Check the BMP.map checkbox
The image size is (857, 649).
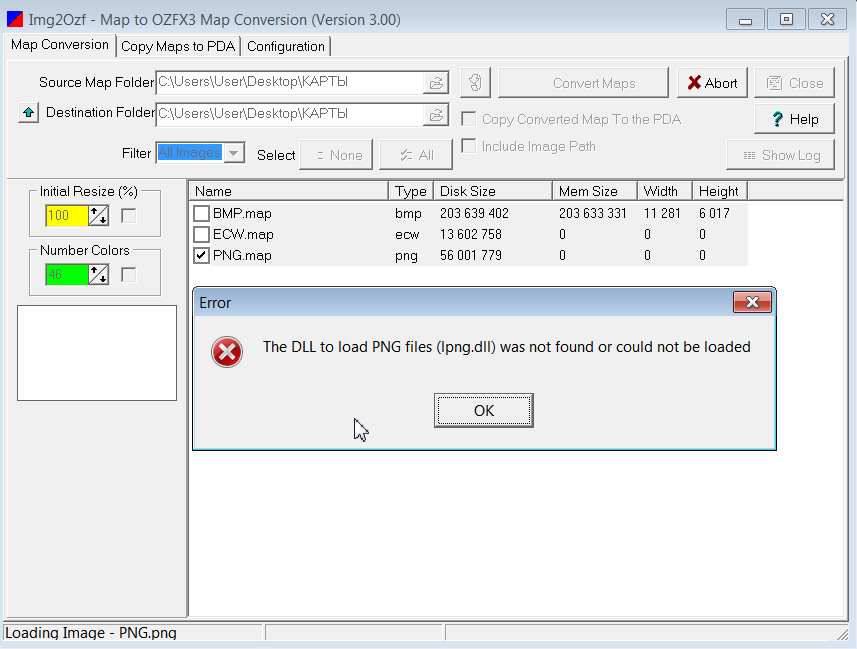coord(201,213)
